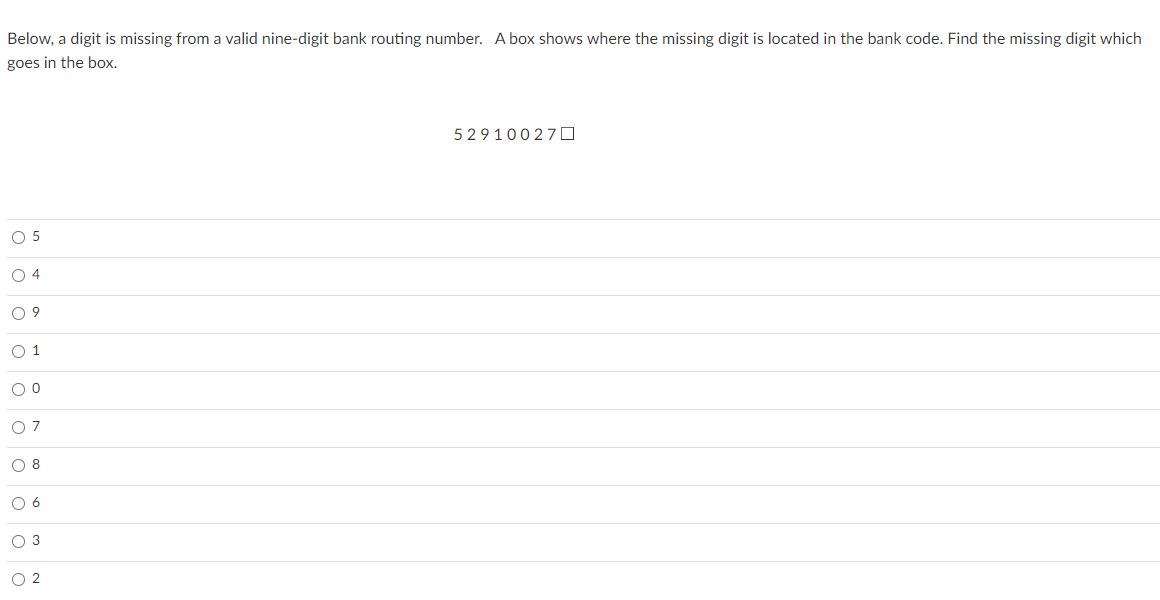Screen dimensions: 1160x600
Task: Select the radio button for answer 6
Action: click(19, 502)
